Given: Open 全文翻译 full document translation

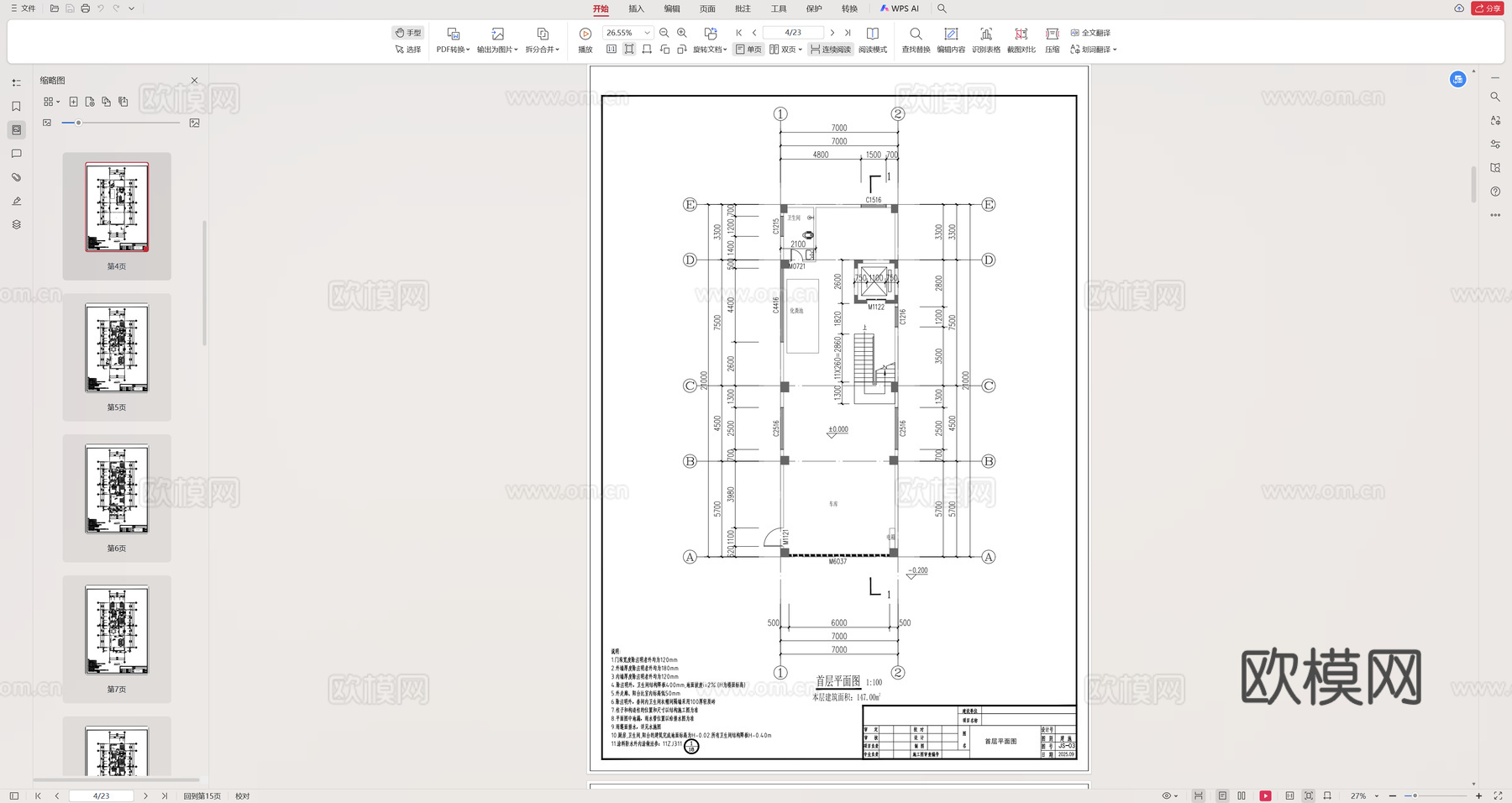Looking at the screenshot, I should coord(1095,32).
